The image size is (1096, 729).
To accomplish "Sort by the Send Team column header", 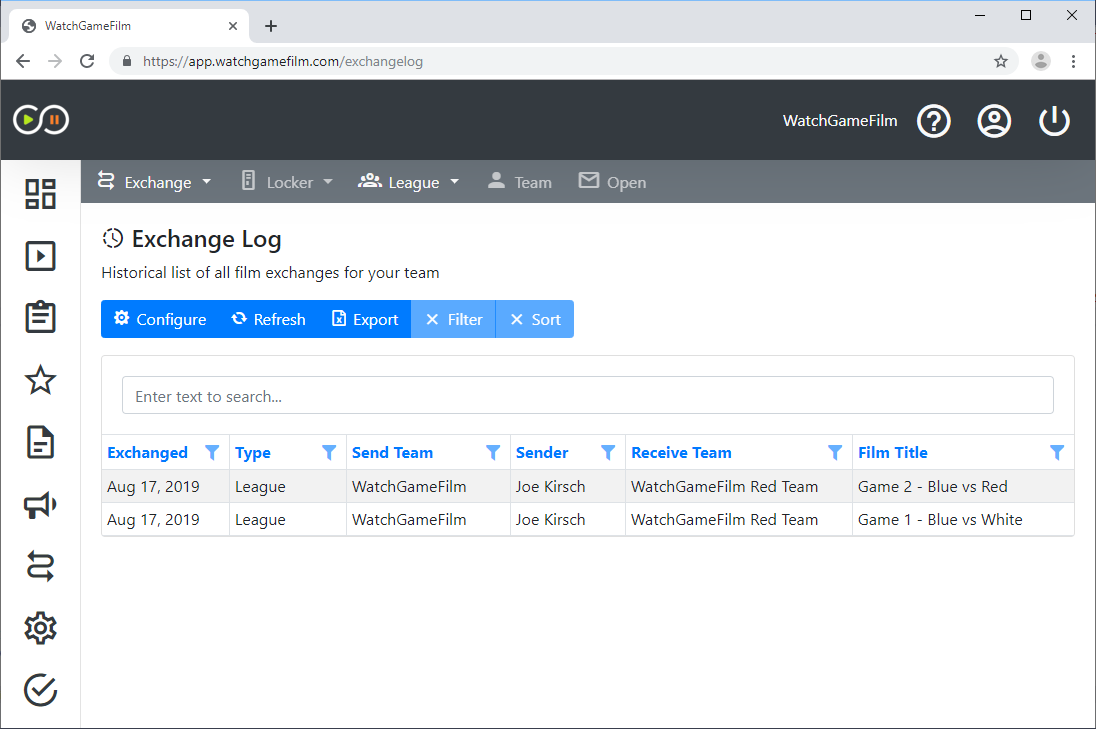I will 393,453.
